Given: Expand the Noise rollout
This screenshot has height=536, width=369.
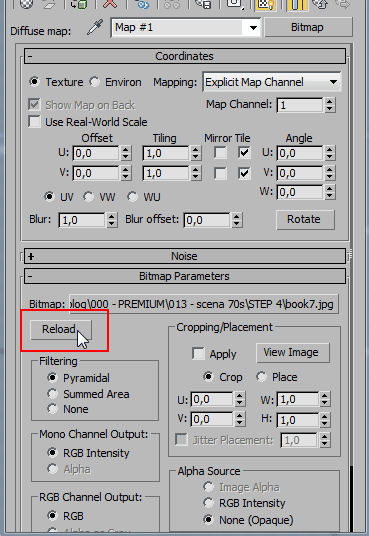Looking at the screenshot, I should point(185,256).
